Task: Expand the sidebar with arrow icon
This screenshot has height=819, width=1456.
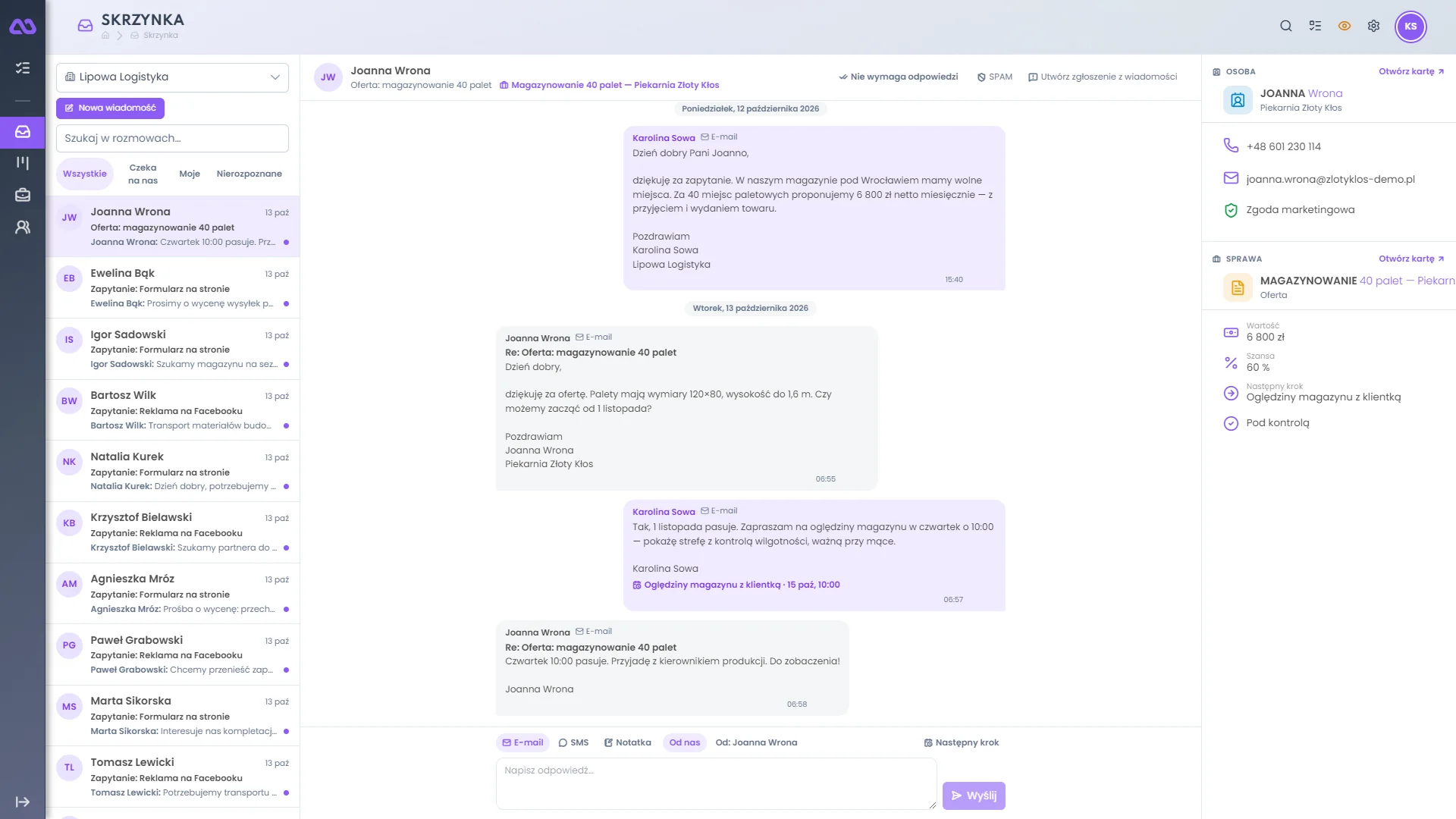Action: coord(23,802)
